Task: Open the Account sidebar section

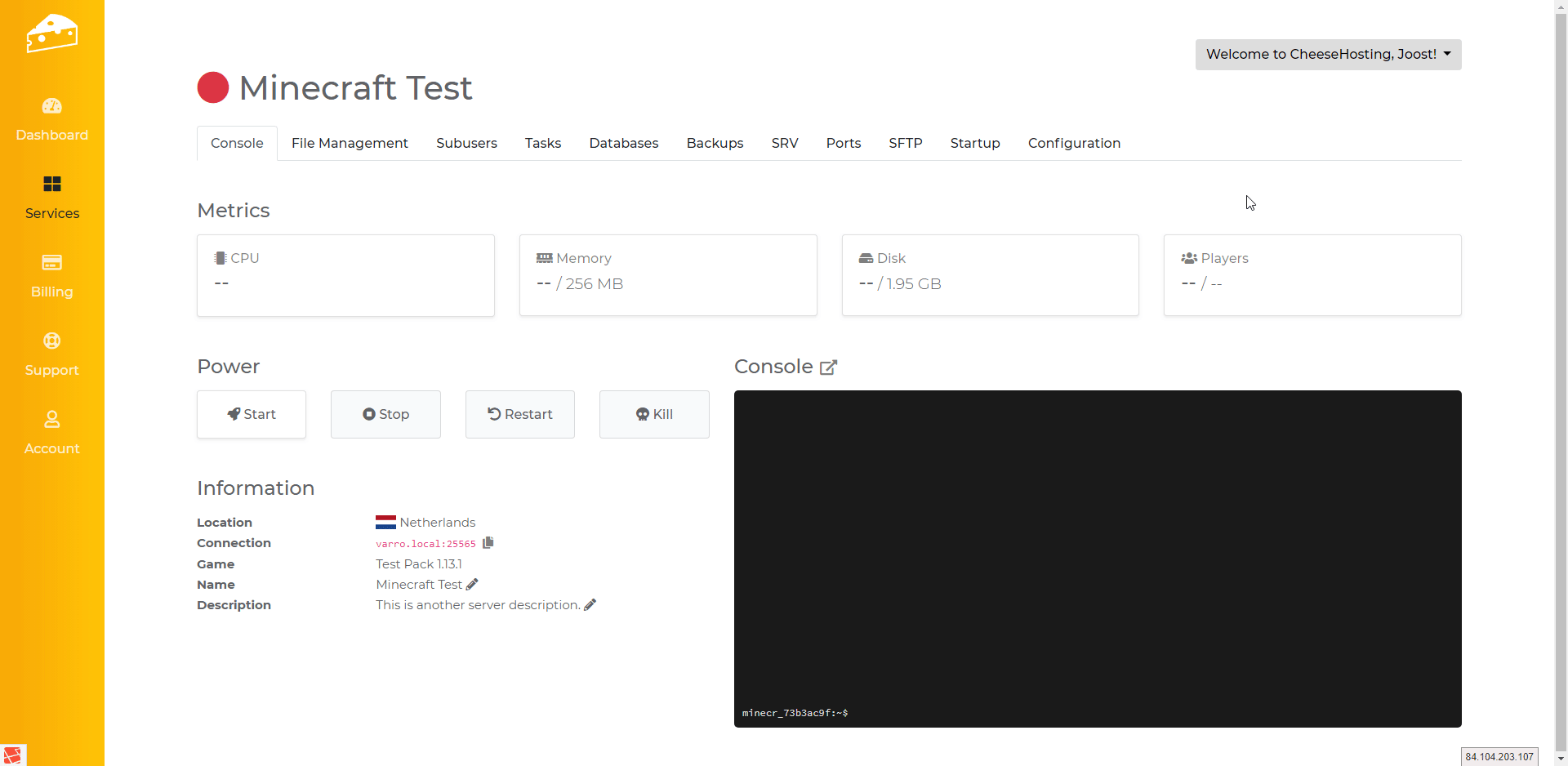Action: click(x=51, y=433)
